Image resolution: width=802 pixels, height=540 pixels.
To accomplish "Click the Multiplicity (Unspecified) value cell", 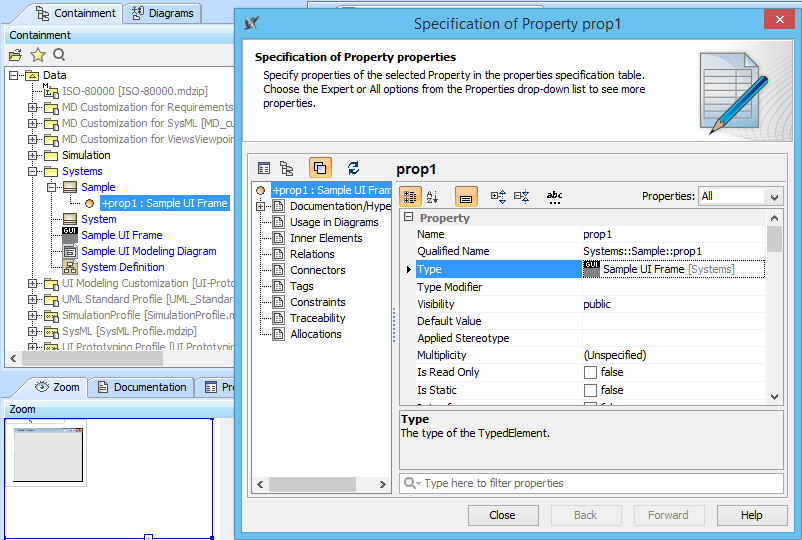I will (x=674, y=355).
